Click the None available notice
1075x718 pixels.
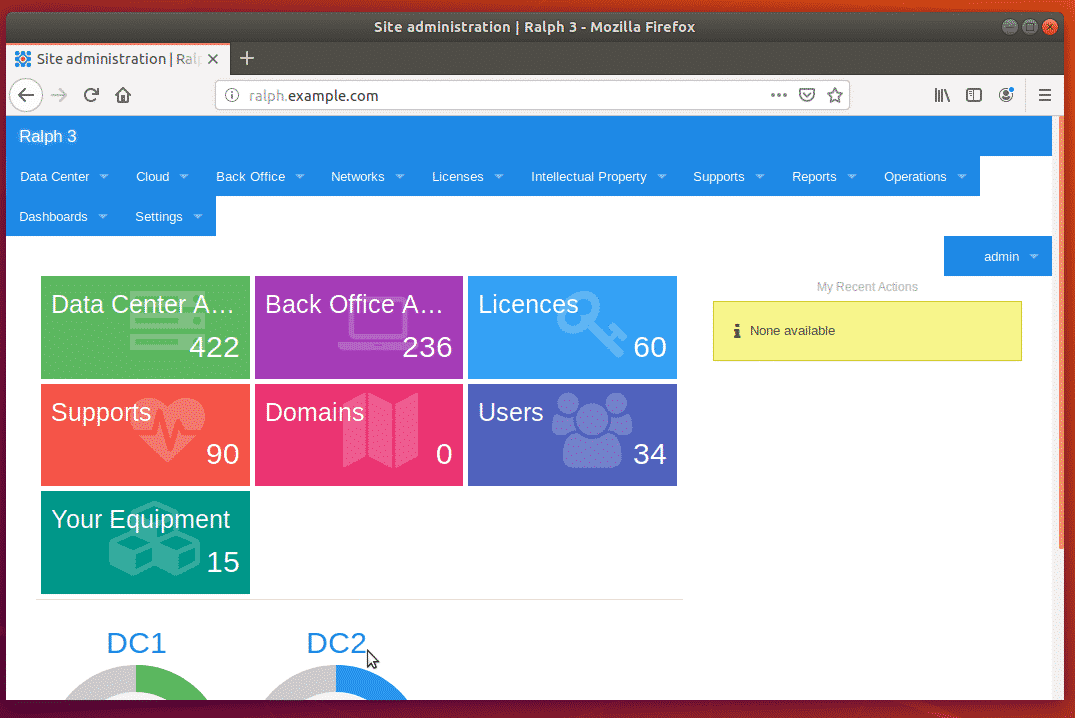pyautogui.click(x=867, y=331)
